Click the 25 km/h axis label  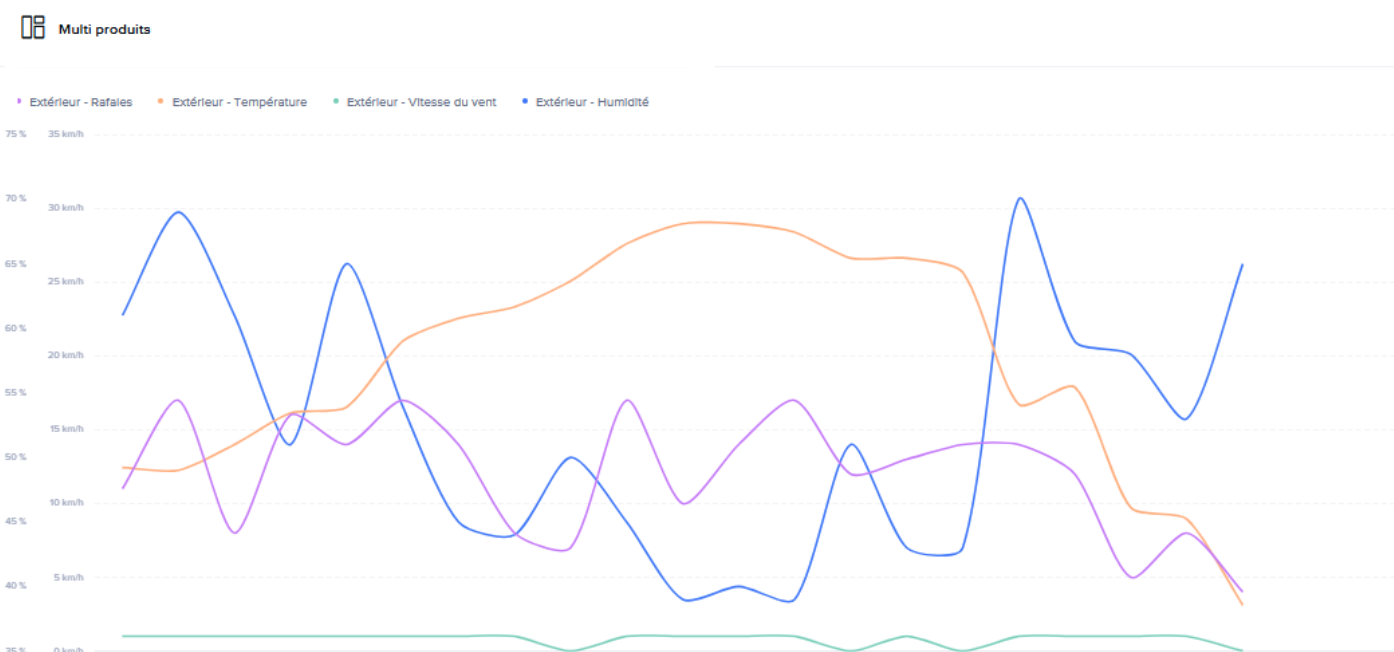(x=66, y=281)
